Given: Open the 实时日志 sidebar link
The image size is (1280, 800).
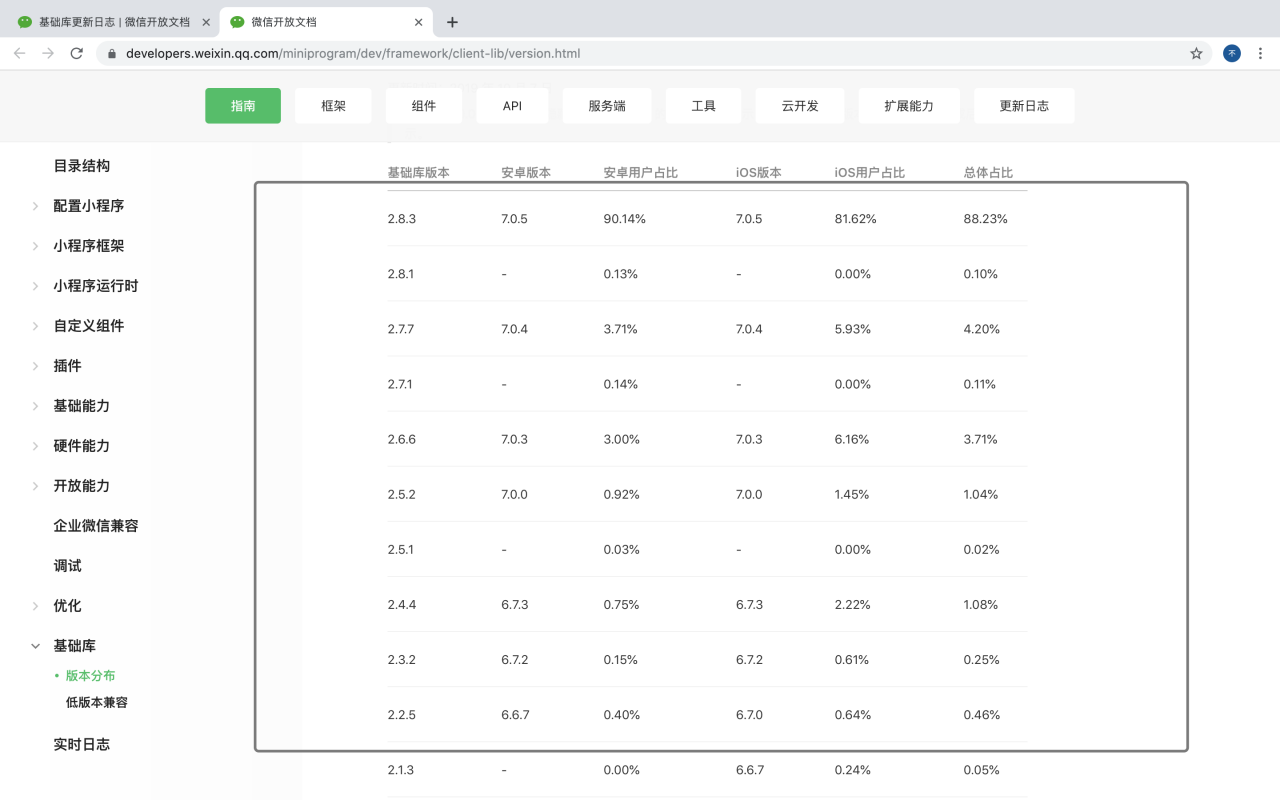Looking at the screenshot, I should pyautogui.click(x=82, y=744).
